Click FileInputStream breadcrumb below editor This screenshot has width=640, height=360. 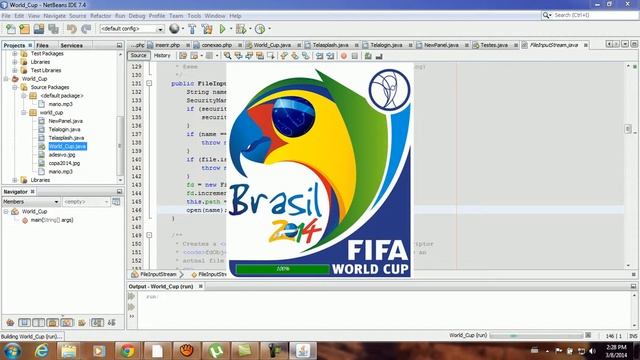[158, 275]
